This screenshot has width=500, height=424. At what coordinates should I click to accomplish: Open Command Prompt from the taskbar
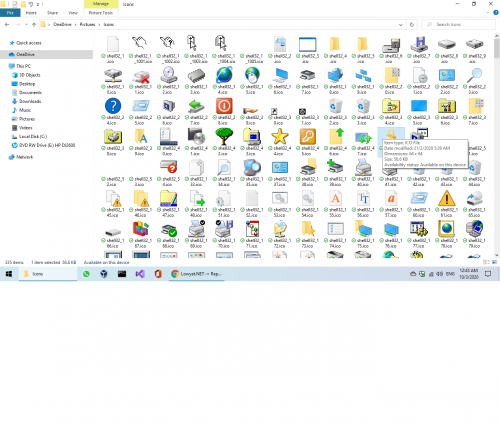122,274
